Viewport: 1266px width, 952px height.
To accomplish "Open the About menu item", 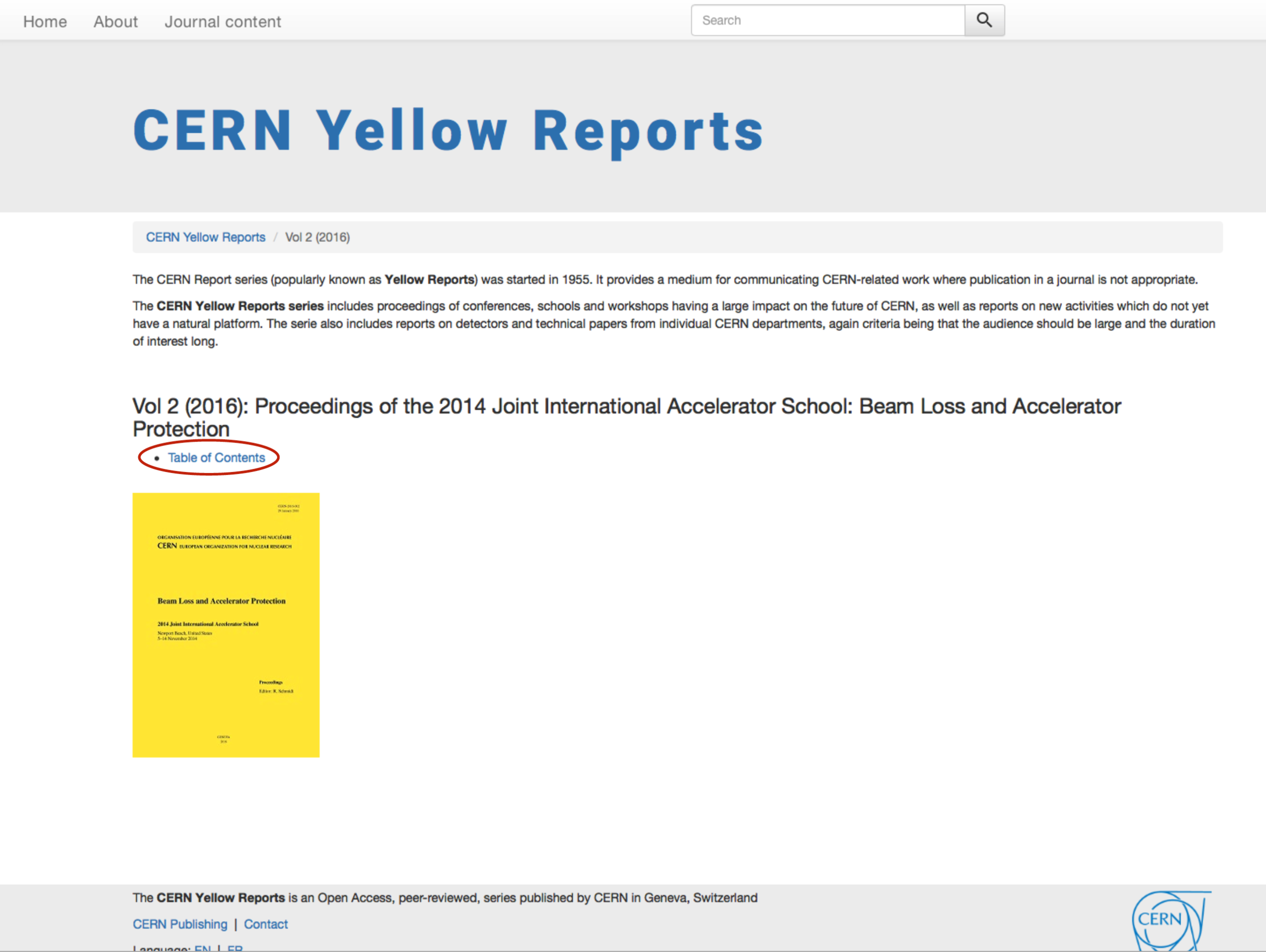I will click(115, 22).
